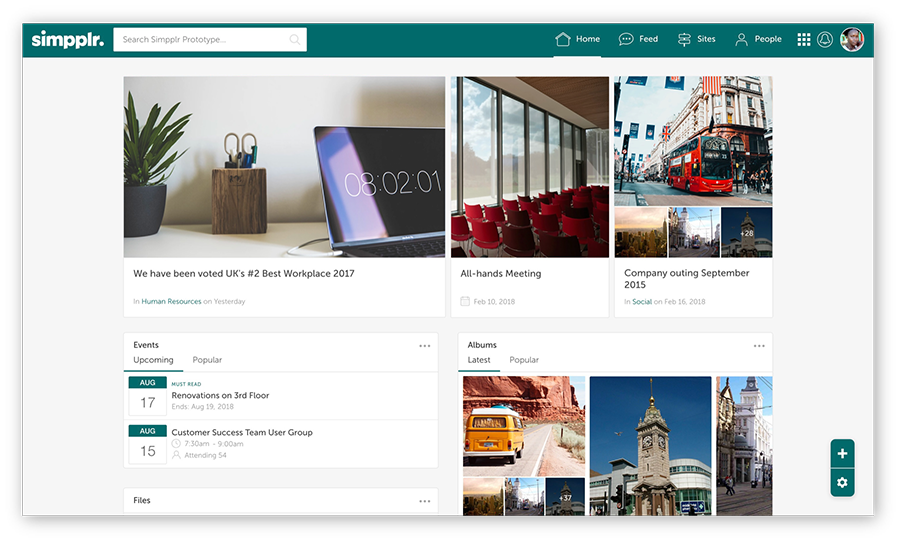Open the clock tower album photo
Viewport: 900px width, 542px height.
(650, 446)
